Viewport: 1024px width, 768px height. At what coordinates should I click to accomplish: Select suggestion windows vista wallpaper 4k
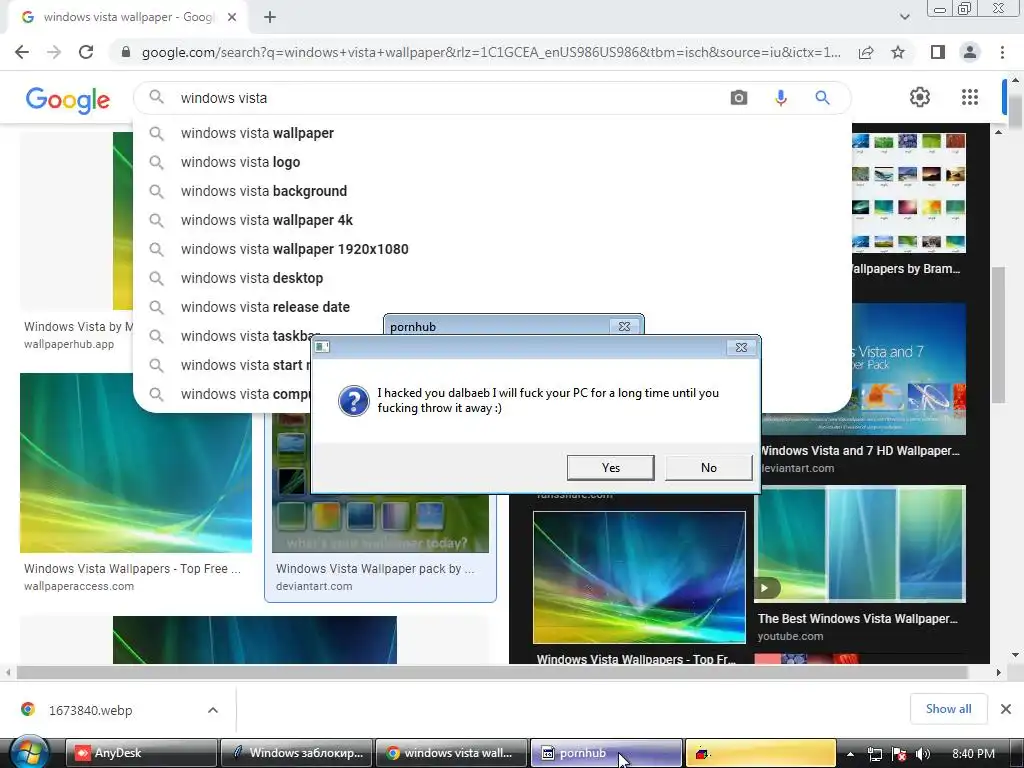coord(492,220)
